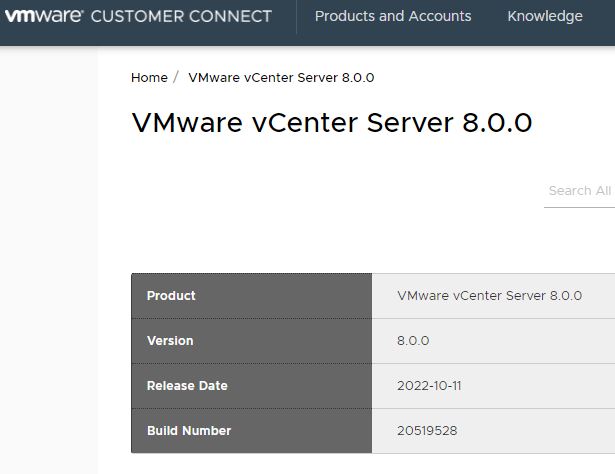Open the Knowledge menu
This screenshot has height=474, width=615.
(x=545, y=16)
